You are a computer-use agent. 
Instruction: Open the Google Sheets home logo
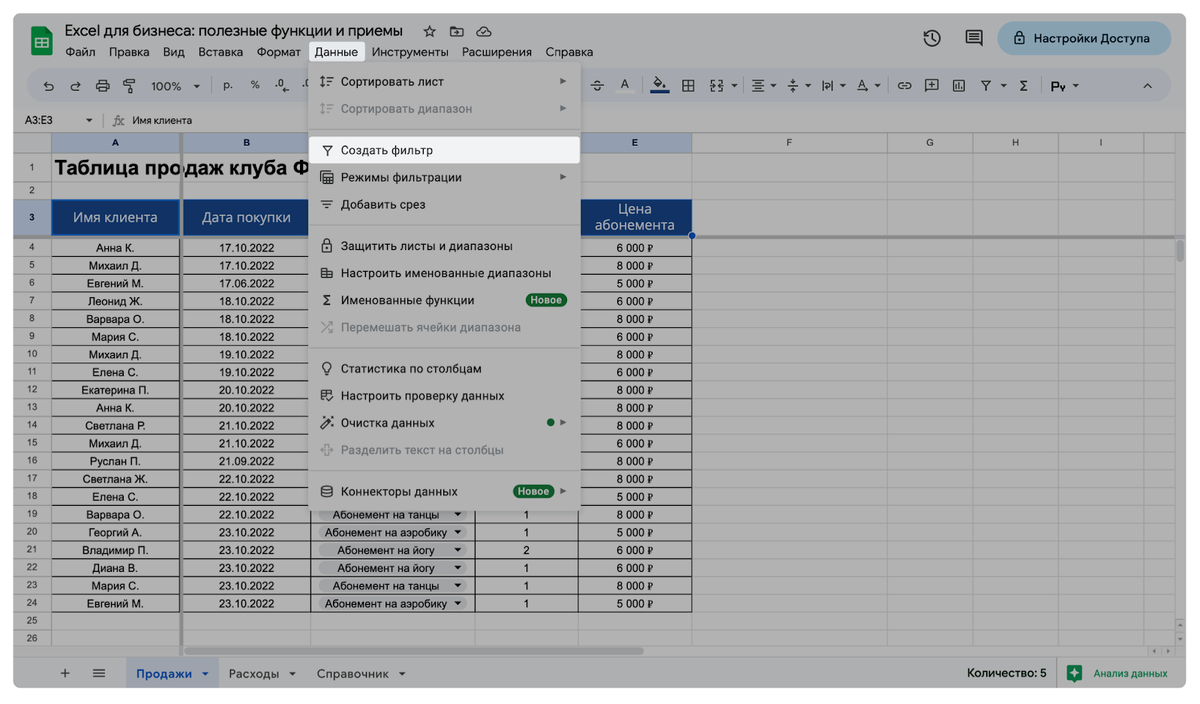click(x=42, y=41)
